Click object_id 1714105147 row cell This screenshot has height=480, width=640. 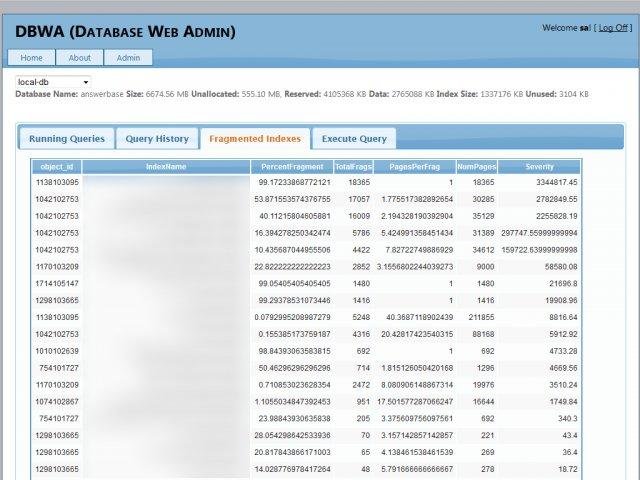pyautogui.click(x=57, y=283)
